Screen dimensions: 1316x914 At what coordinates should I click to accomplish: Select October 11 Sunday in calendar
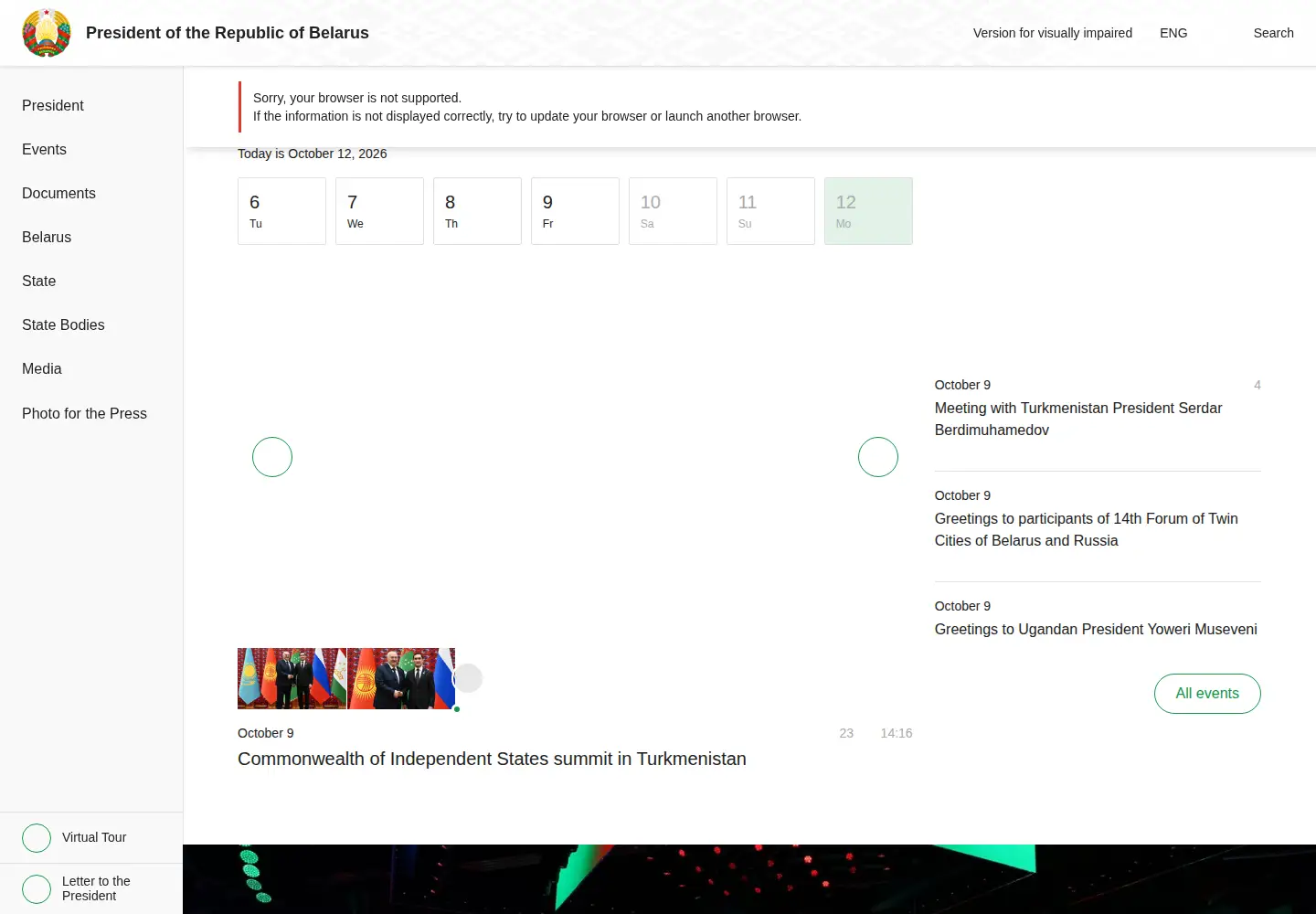pyautogui.click(x=770, y=211)
